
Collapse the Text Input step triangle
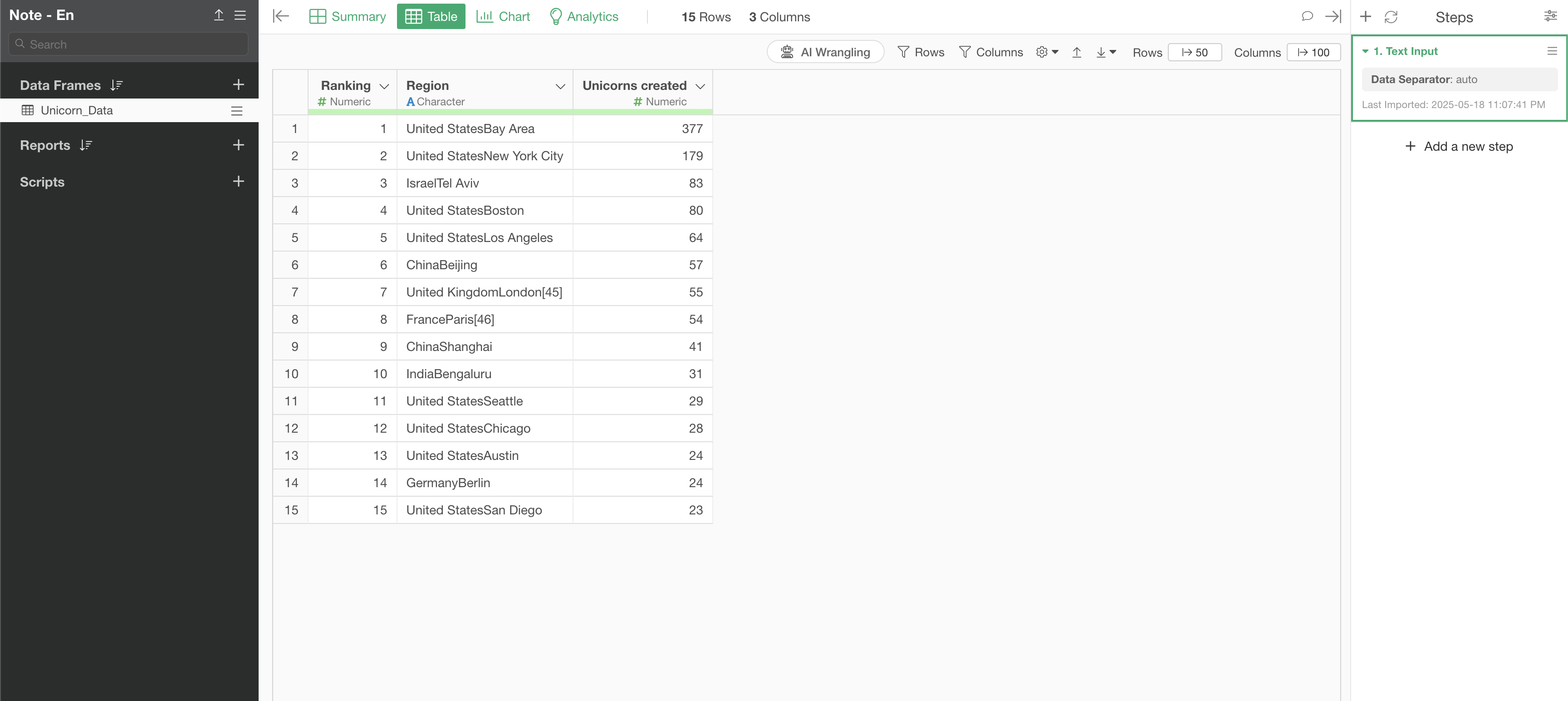tap(1365, 51)
